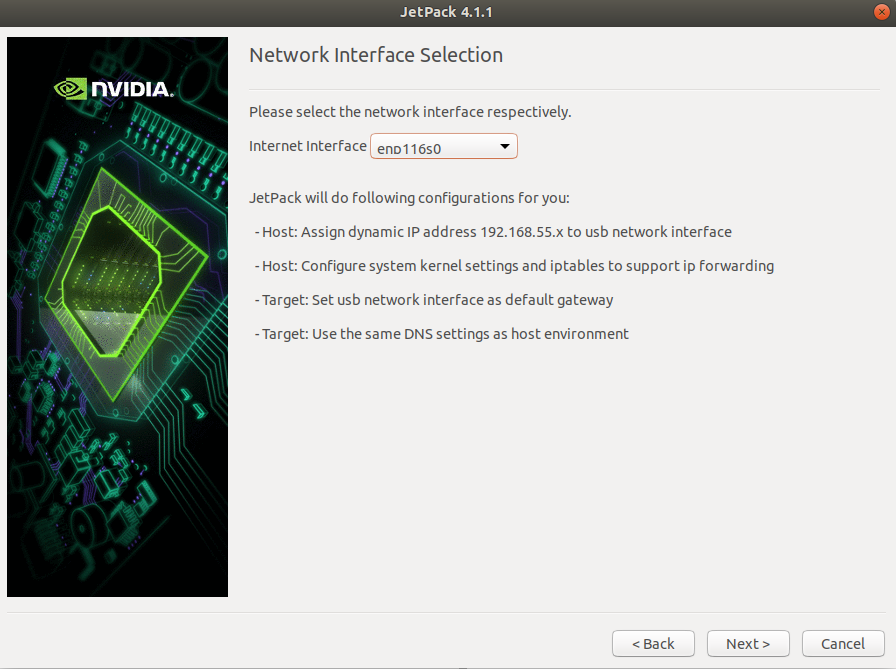This screenshot has height=669, width=896.
Task: Click the 'Network Interface Selection' heading
Action: point(376,55)
